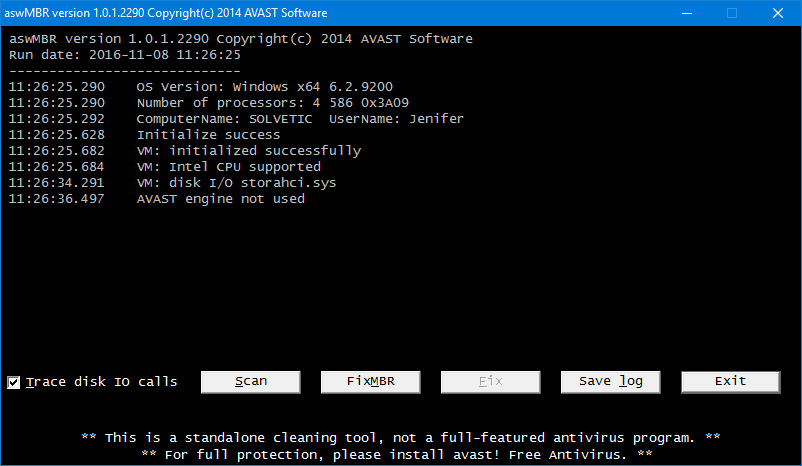Click the log line 'Initialize success'
802x466 pixels.
(x=208, y=135)
